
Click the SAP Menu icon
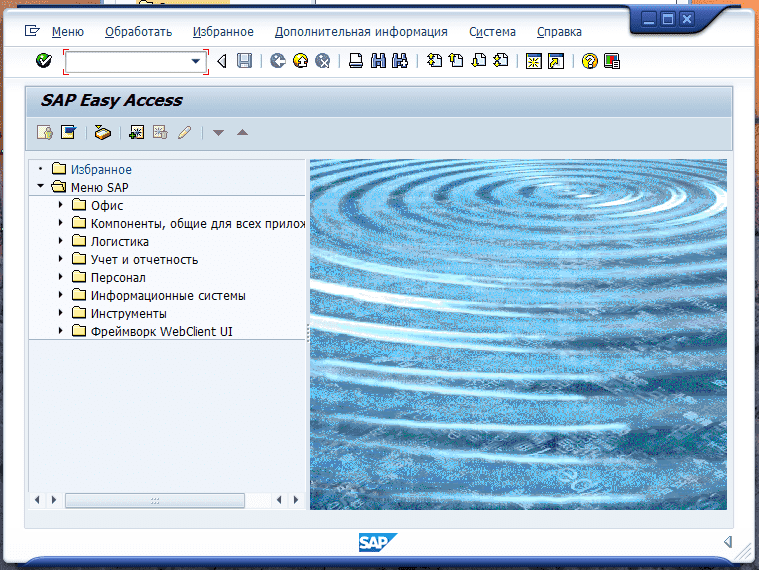[x=68, y=132]
